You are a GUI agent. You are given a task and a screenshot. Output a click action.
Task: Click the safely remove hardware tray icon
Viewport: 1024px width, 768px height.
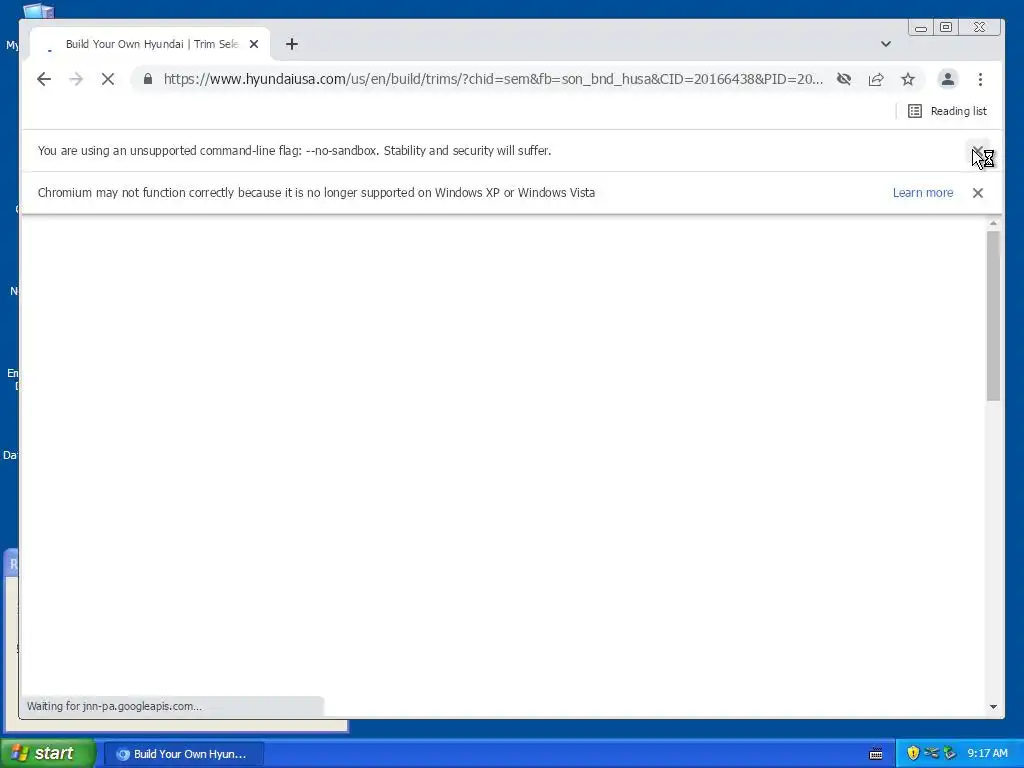[x=949, y=753]
